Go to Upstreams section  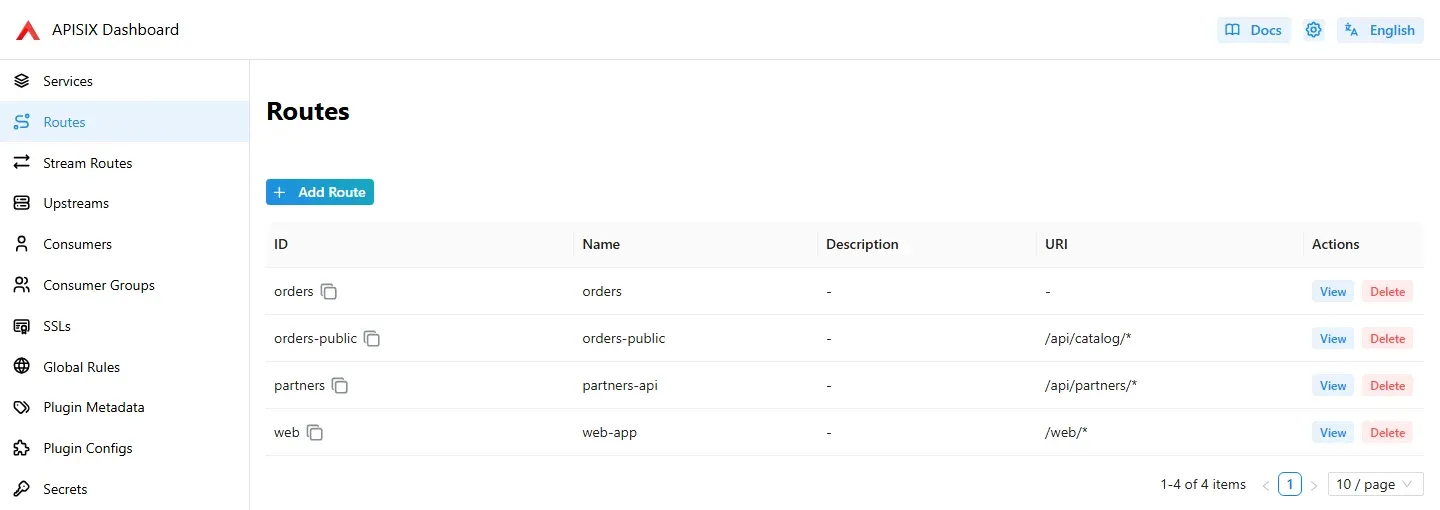point(124,203)
